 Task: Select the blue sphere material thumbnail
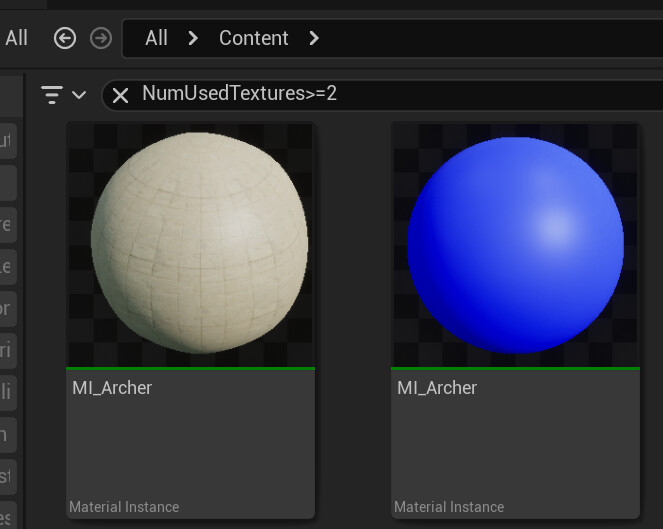tap(515, 245)
